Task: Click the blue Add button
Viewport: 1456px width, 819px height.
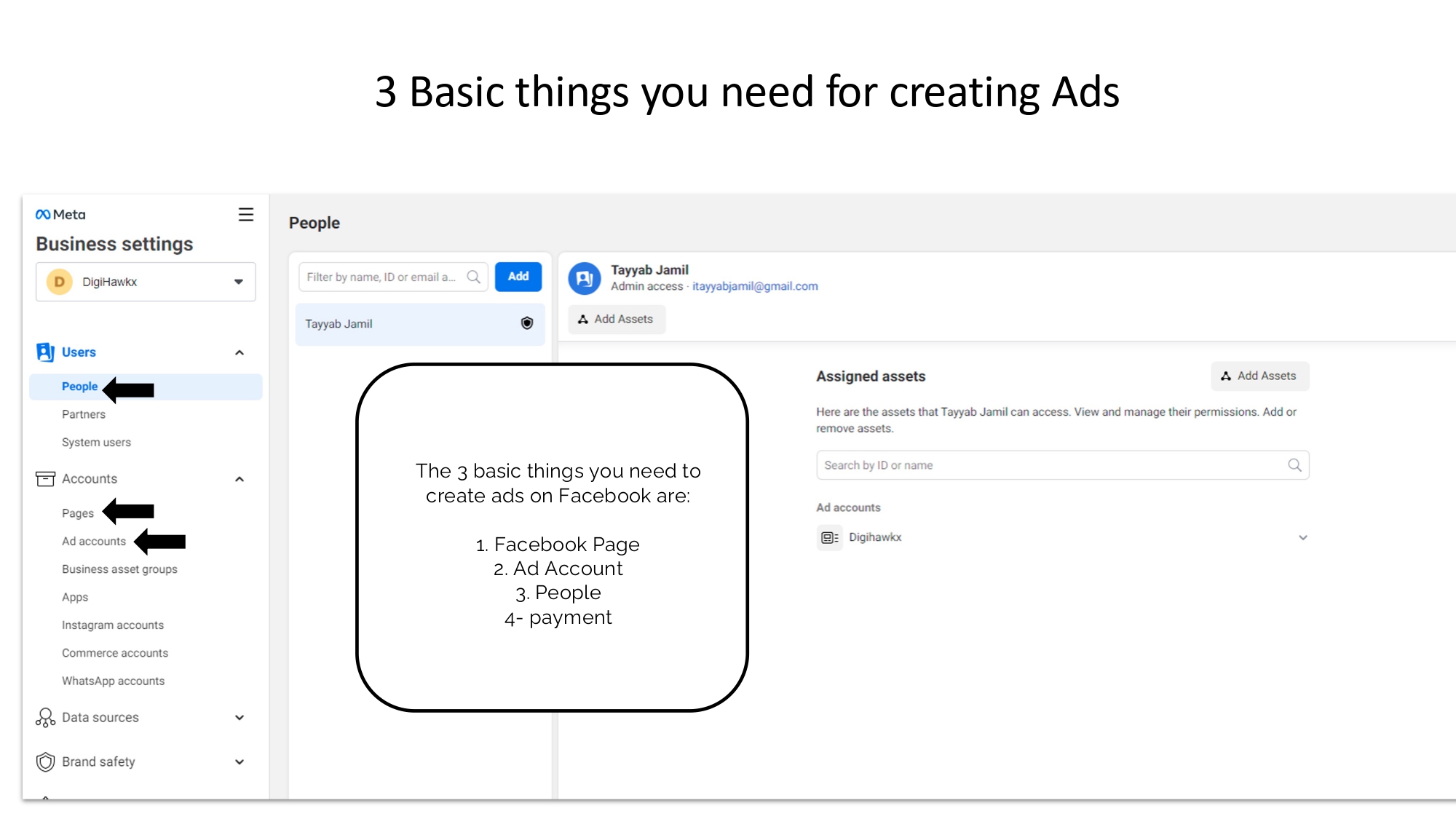Action: (518, 277)
